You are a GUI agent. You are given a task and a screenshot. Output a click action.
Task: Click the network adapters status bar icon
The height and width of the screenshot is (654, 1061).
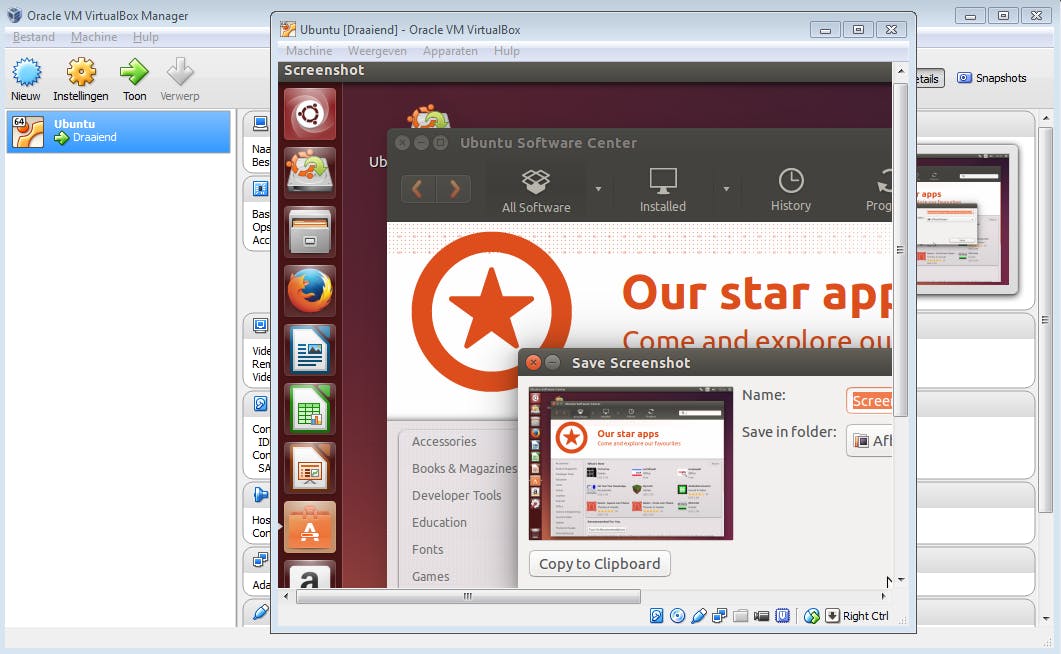click(720, 615)
